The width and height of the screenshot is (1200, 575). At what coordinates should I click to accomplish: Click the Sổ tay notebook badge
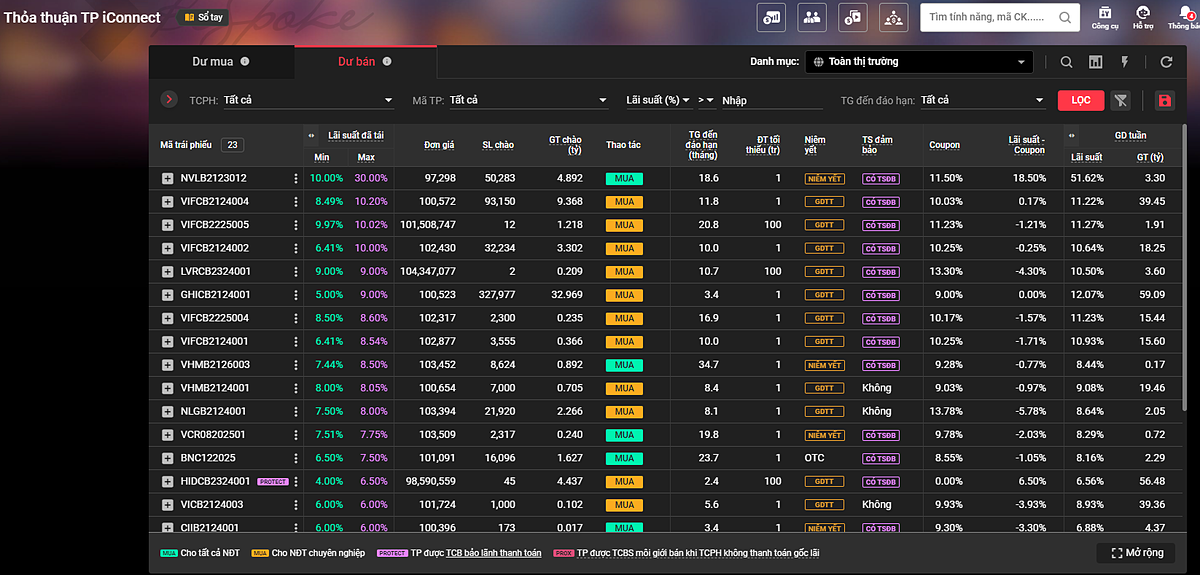click(x=203, y=17)
